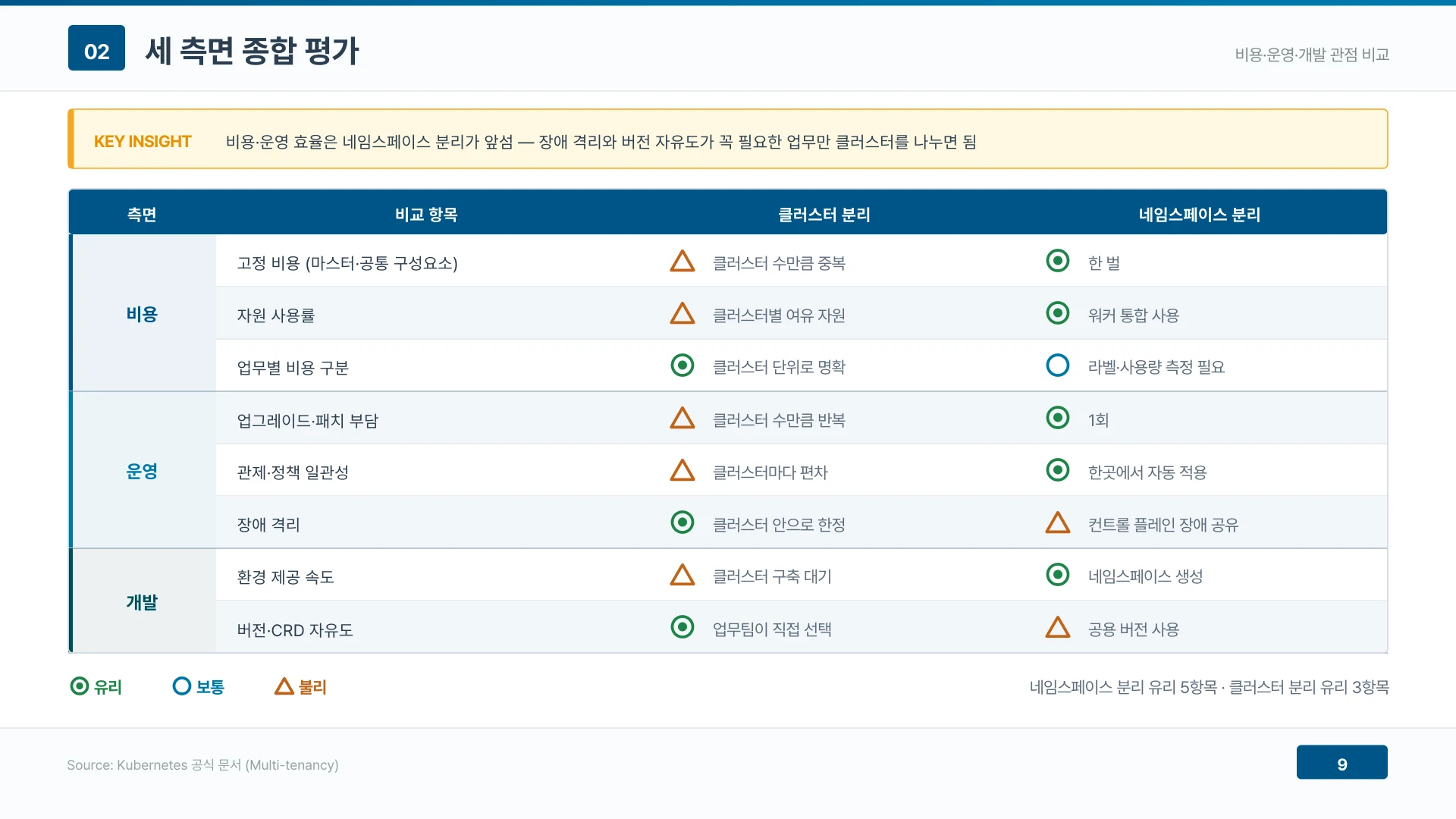Click the 불리 legend triangle icon

click(x=284, y=687)
